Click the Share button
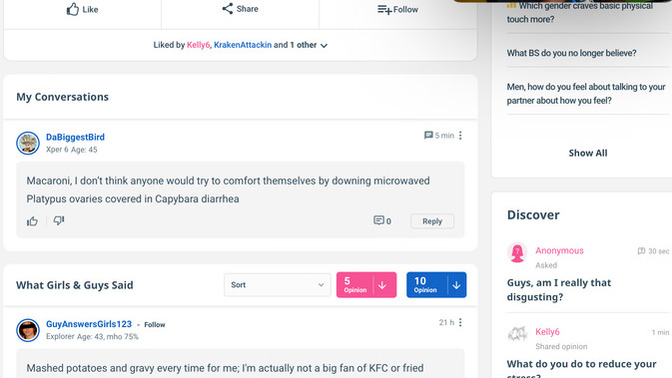This screenshot has height=378, width=672. click(240, 9)
